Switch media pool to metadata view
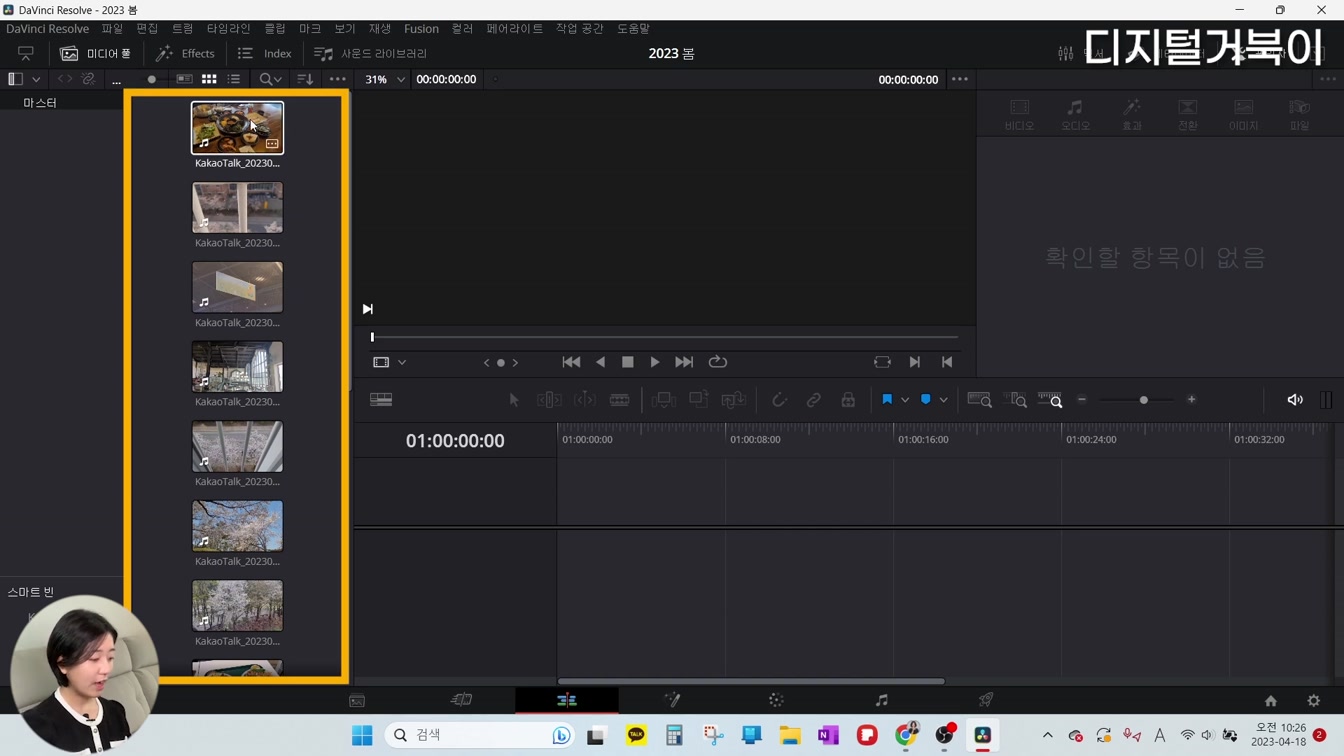1344x756 pixels. coord(184,79)
